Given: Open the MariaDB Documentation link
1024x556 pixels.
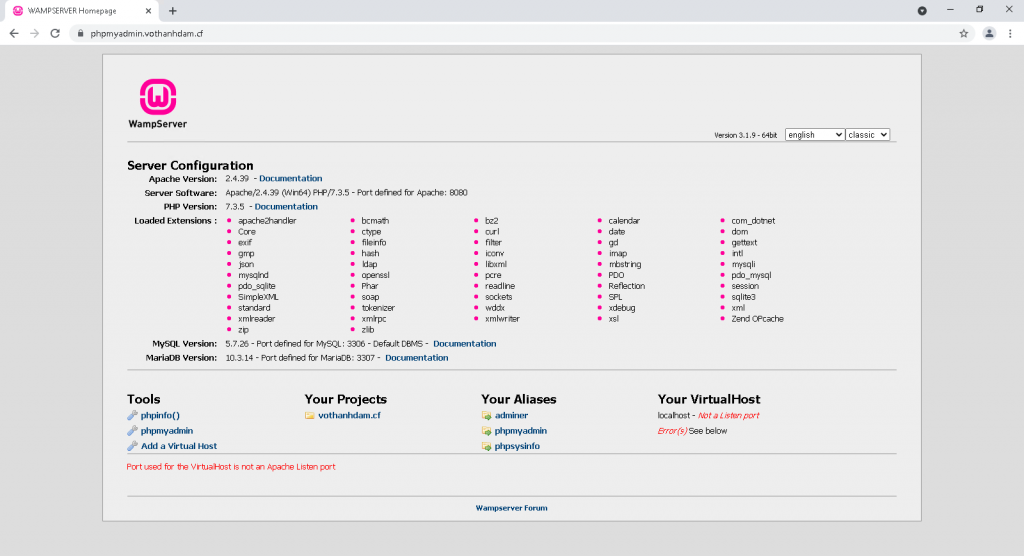Looking at the screenshot, I should pyautogui.click(x=416, y=358).
